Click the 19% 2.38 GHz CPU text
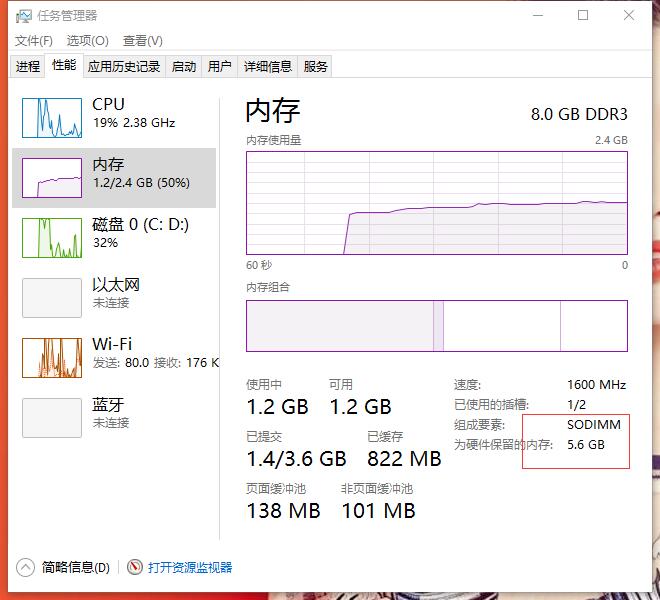660x600 pixels. click(134, 123)
